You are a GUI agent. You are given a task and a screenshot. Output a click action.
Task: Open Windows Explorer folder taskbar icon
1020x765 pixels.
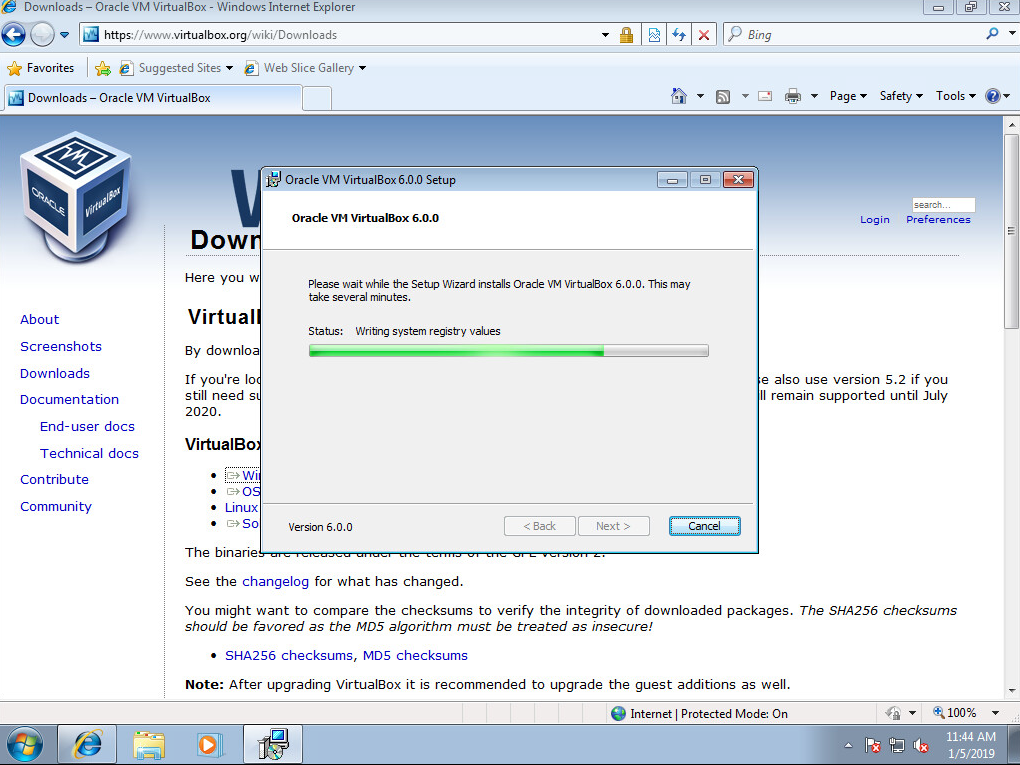coord(149,744)
